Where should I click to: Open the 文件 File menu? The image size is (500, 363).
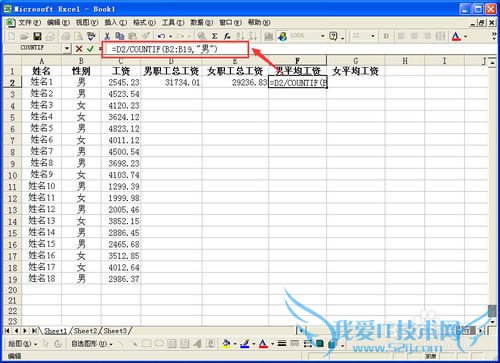pyautogui.click(x=30, y=22)
